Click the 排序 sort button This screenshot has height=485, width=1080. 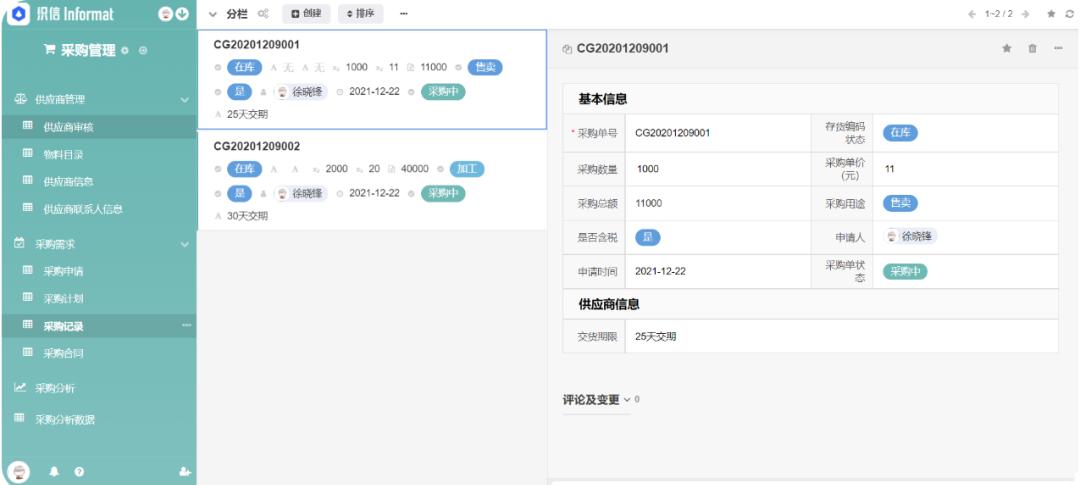(360, 14)
